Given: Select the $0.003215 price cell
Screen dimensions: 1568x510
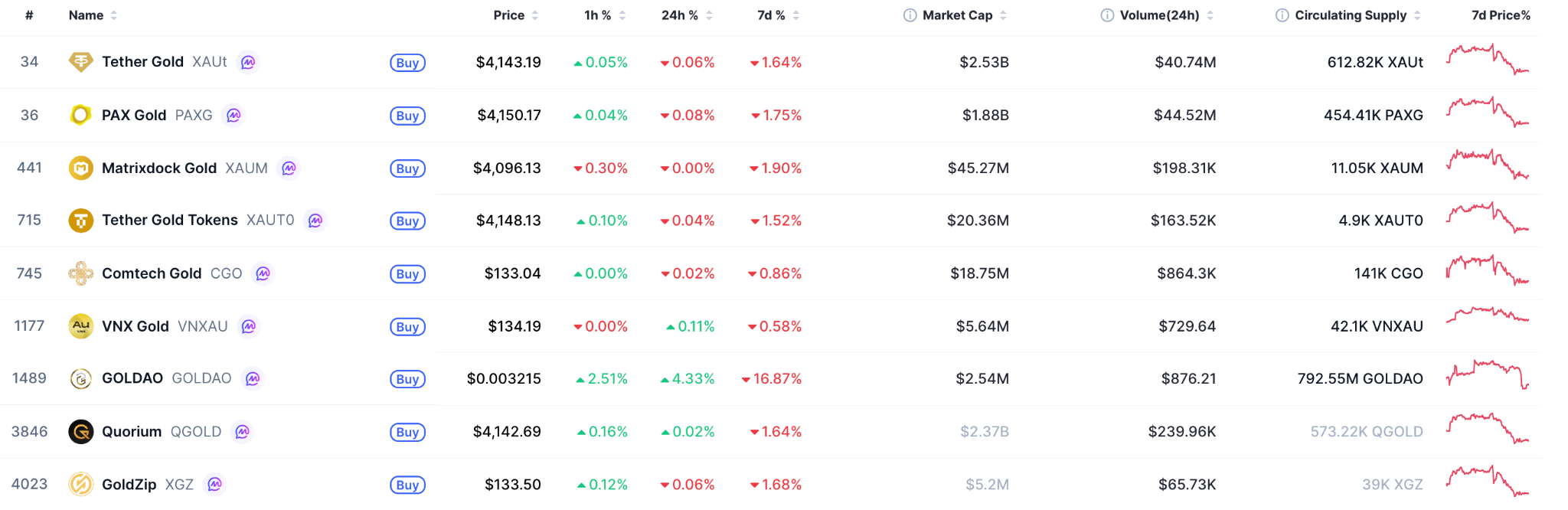Looking at the screenshot, I should point(504,378).
